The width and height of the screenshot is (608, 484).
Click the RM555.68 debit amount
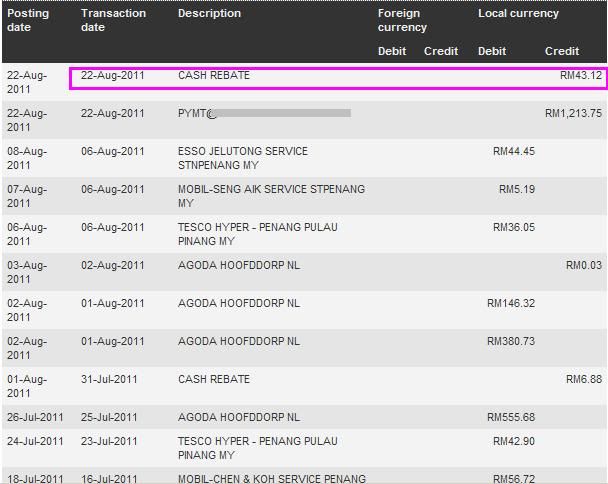pyautogui.click(x=510, y=418)
